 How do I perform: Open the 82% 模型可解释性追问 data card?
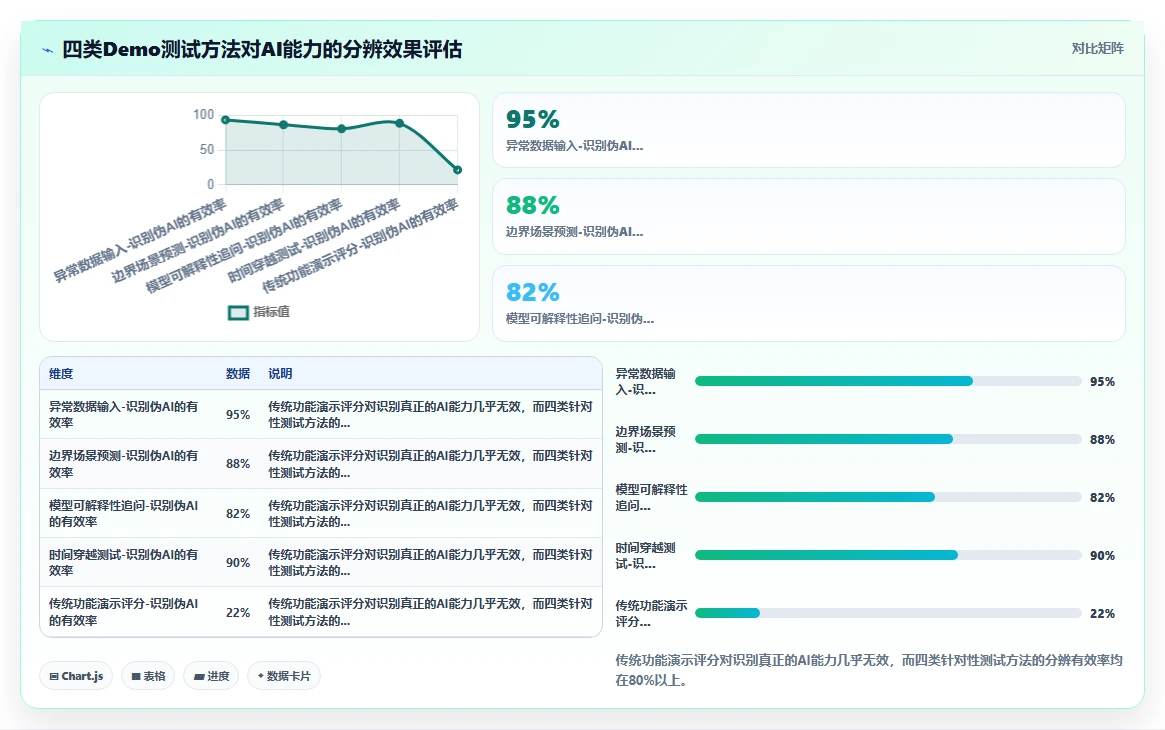point(808,303)
